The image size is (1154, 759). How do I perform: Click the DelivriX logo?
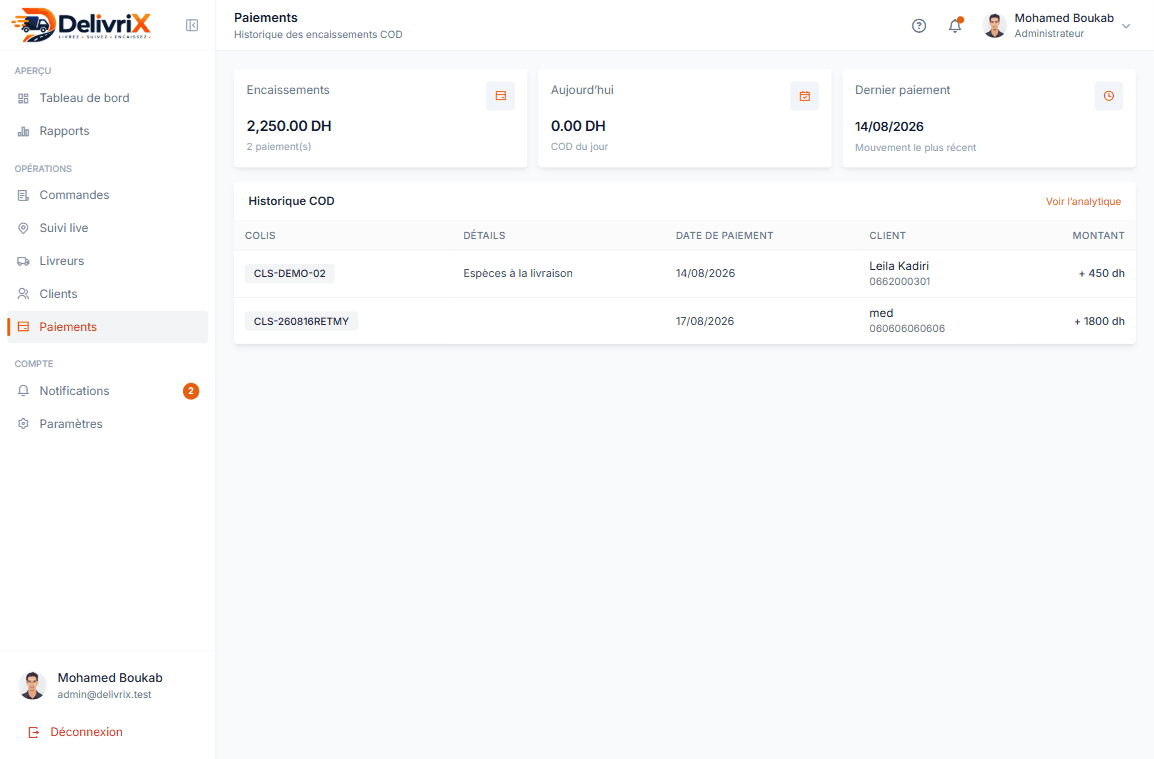point(82,25)
